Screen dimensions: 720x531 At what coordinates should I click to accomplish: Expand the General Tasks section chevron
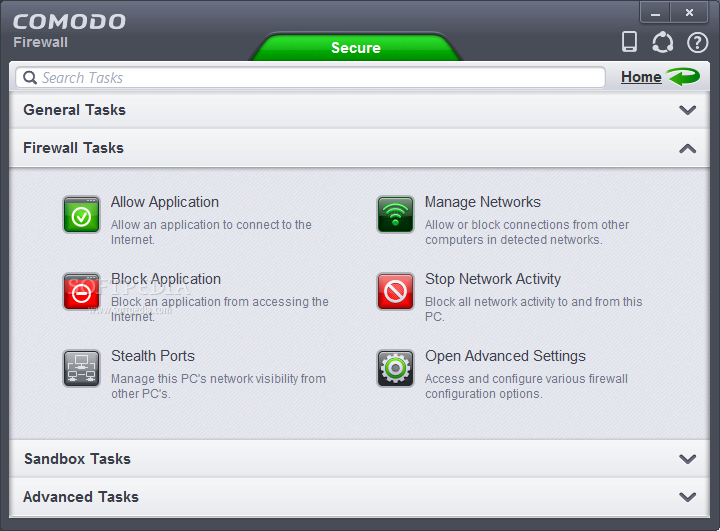[687, 110]
